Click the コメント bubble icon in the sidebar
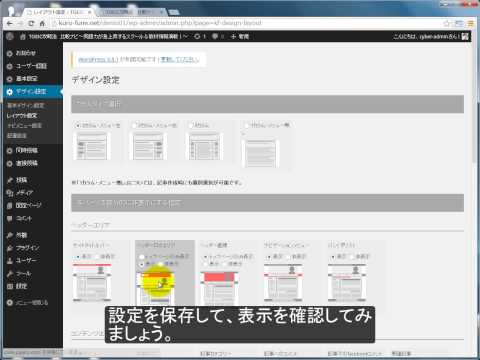Image resolution: width=480 pixels, height=360 pixels. (10, 219)
